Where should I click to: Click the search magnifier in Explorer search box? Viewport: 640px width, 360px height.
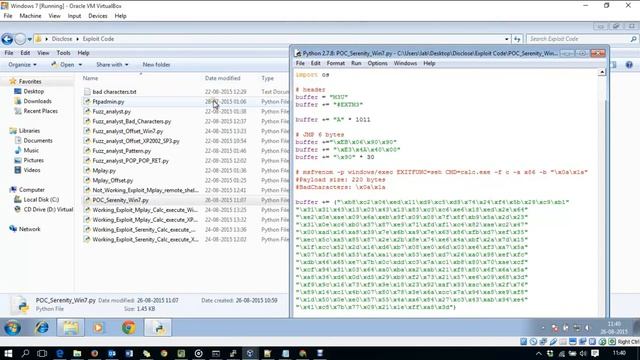[633, 39]
